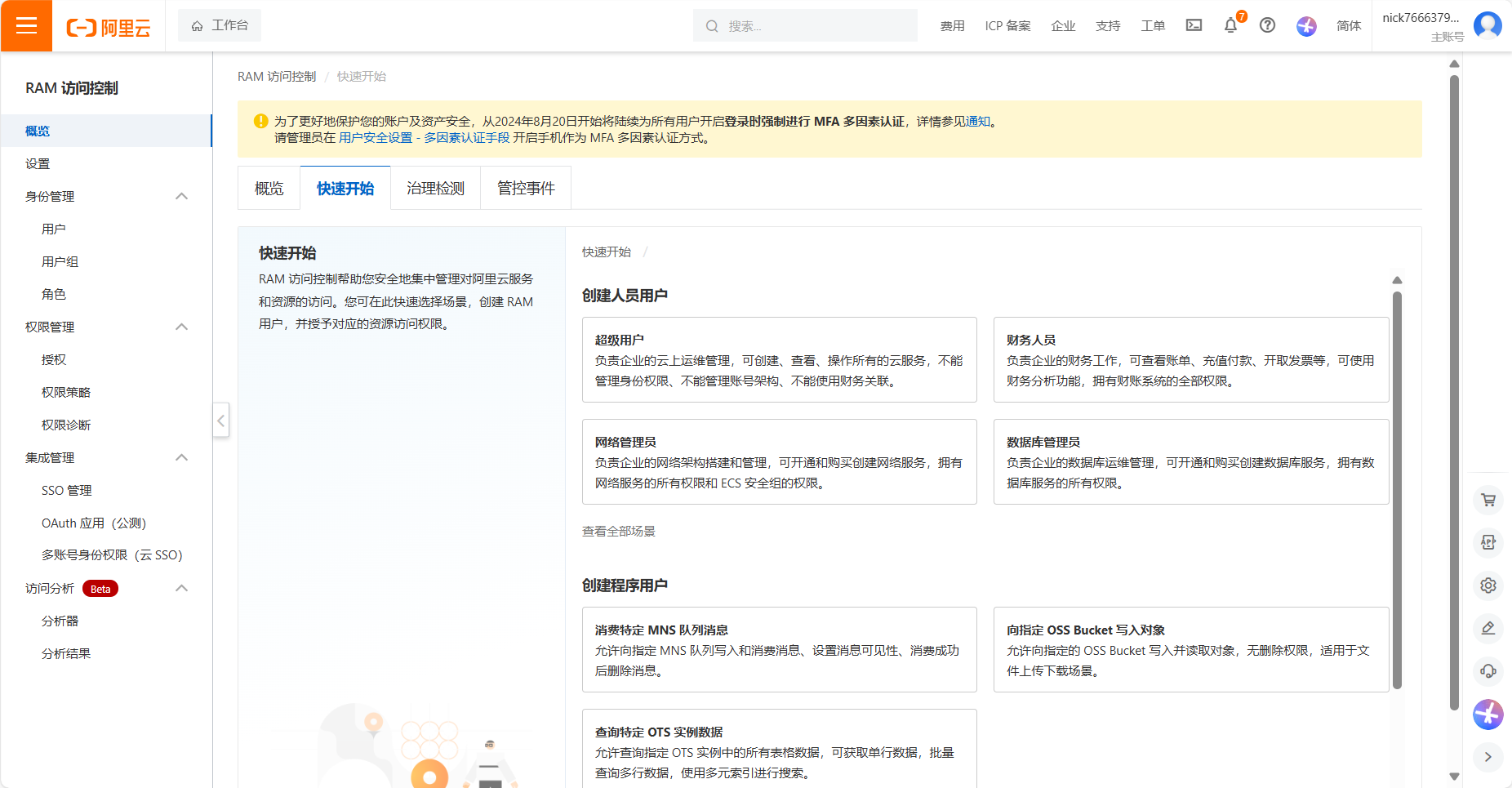Collapse the 身份管理 section
Viewport: 1512px width, 788px height.
tap(182, 196)
